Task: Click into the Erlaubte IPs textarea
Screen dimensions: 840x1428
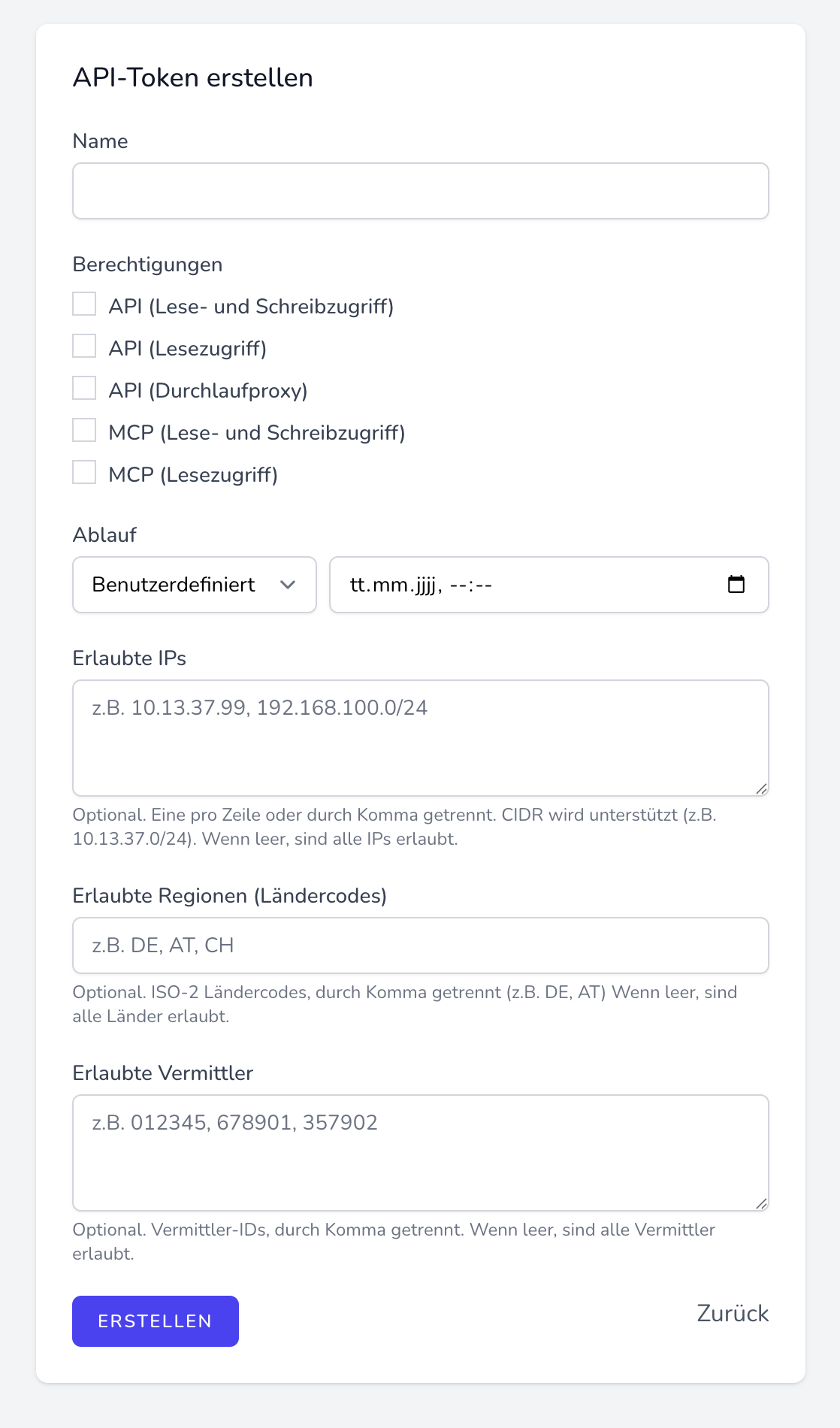Action: [421, 738]
